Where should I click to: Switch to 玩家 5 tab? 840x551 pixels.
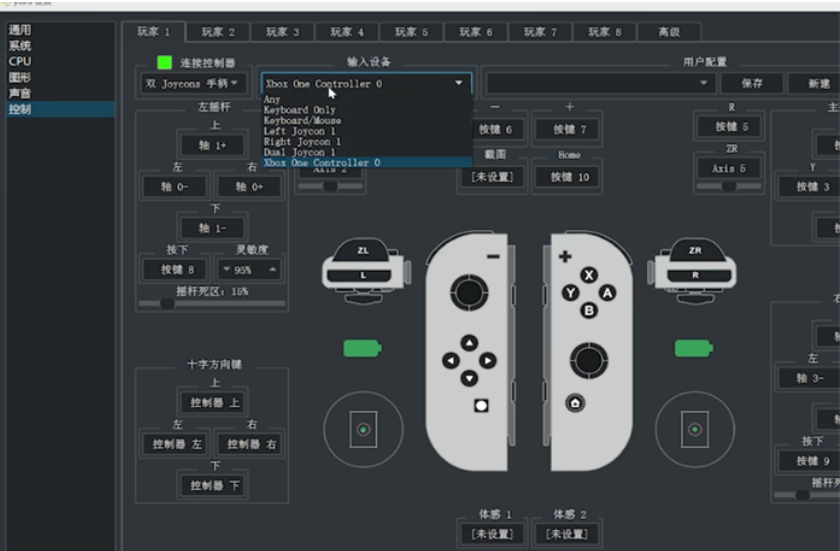411,32
